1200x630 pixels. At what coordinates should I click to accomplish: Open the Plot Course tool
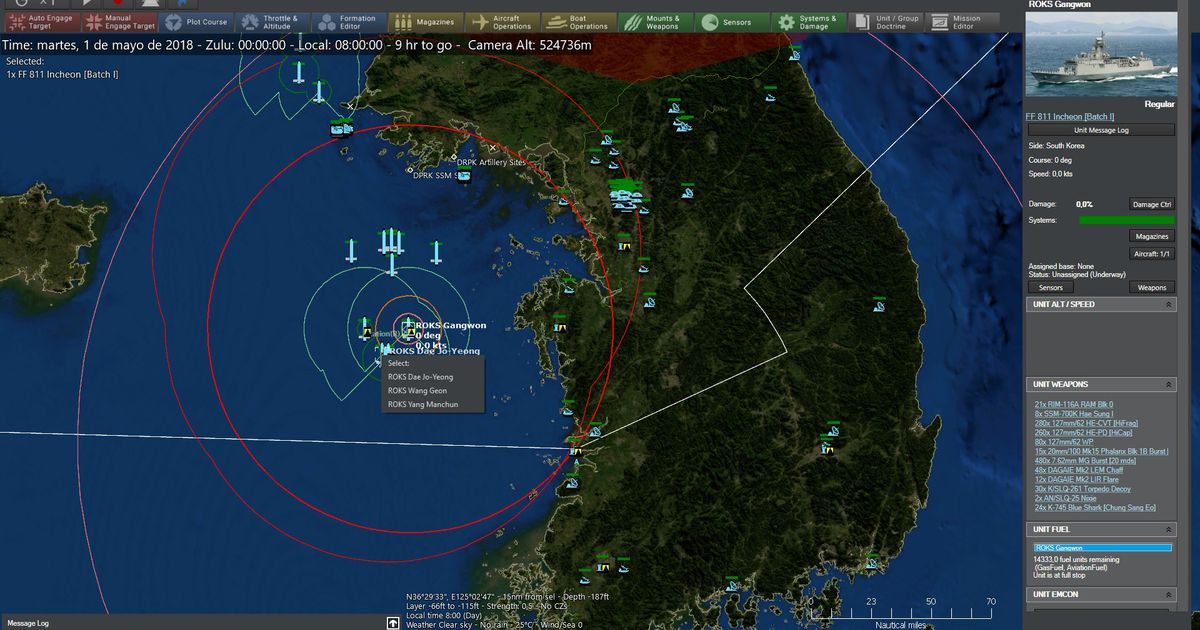coord(196,22)
